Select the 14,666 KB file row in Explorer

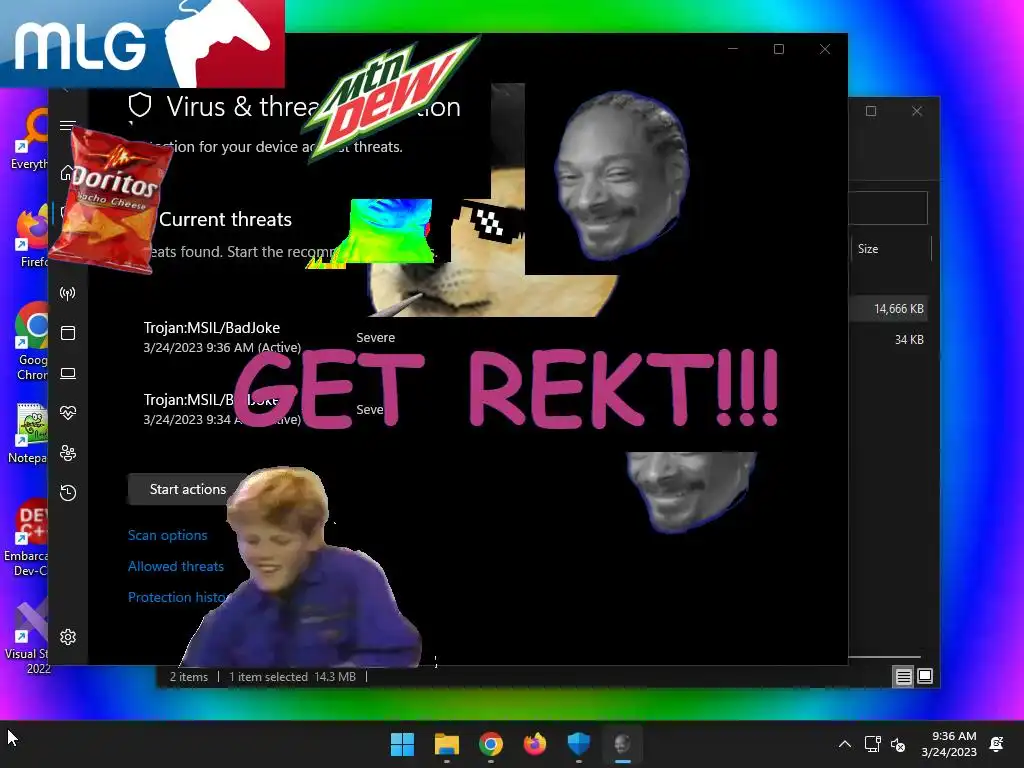[x=889, y=309]
